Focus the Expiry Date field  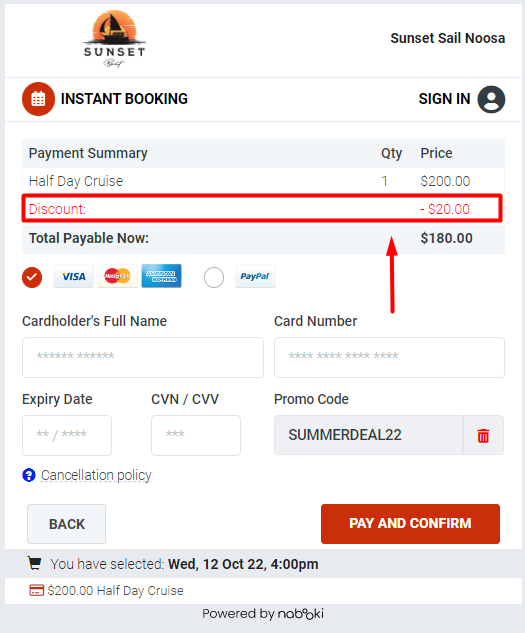tap(67, 436)
